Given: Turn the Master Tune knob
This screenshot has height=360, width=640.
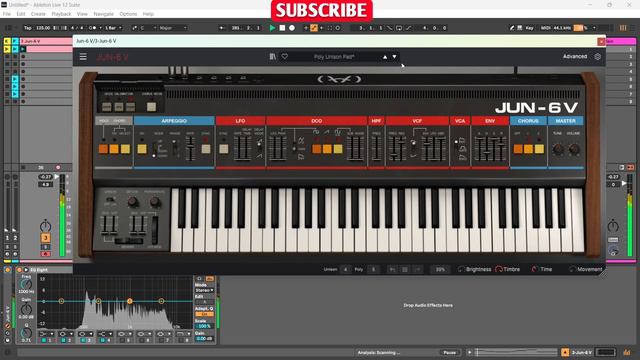Looking at the screenshot, I should (558, 149).
